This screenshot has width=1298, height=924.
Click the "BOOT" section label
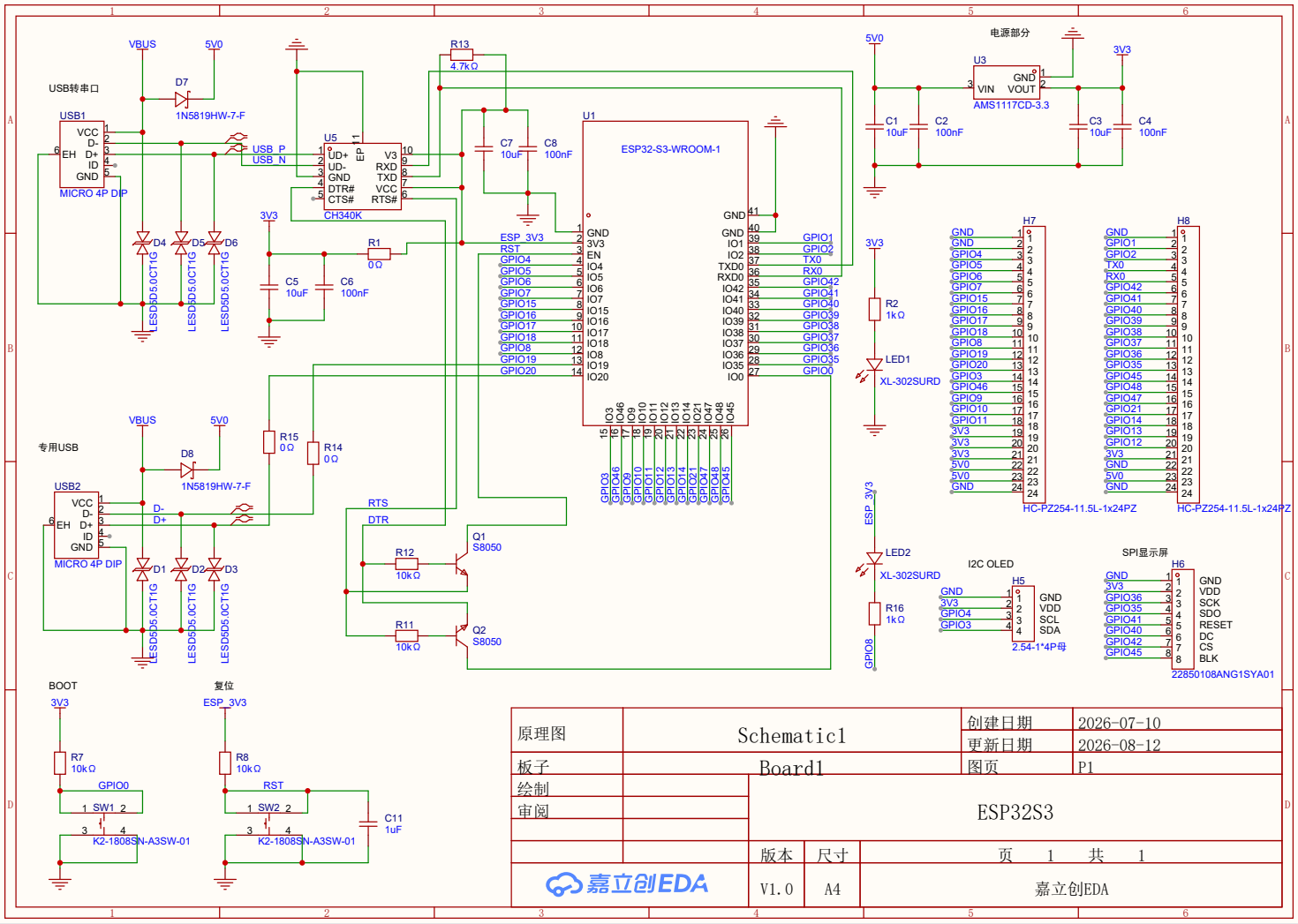coord(63,686)
